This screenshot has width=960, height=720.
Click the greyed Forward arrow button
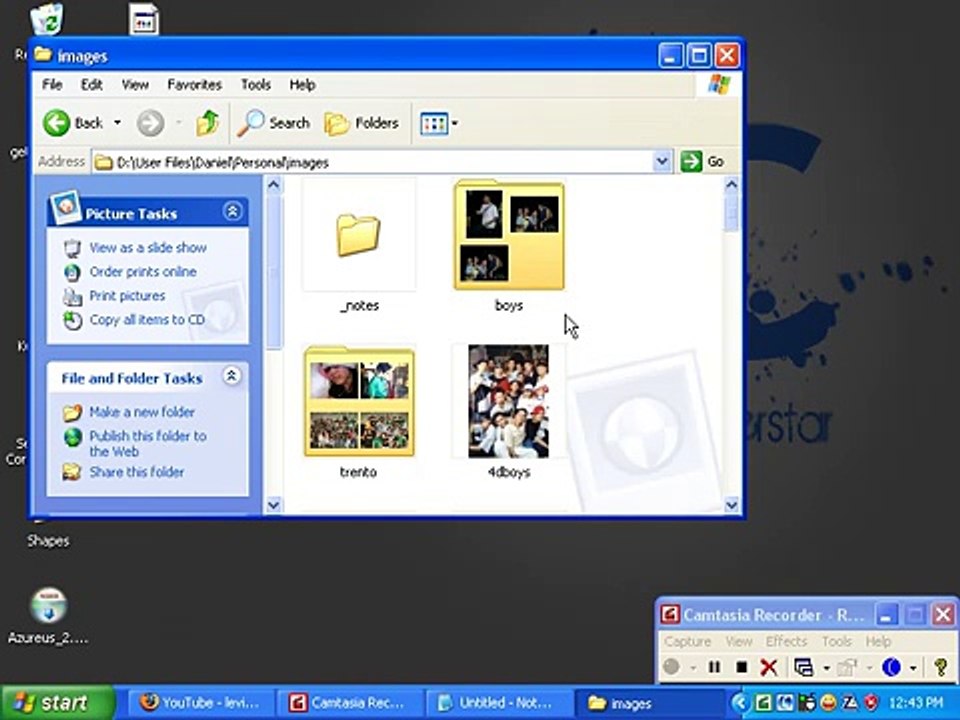coord(150,123)
